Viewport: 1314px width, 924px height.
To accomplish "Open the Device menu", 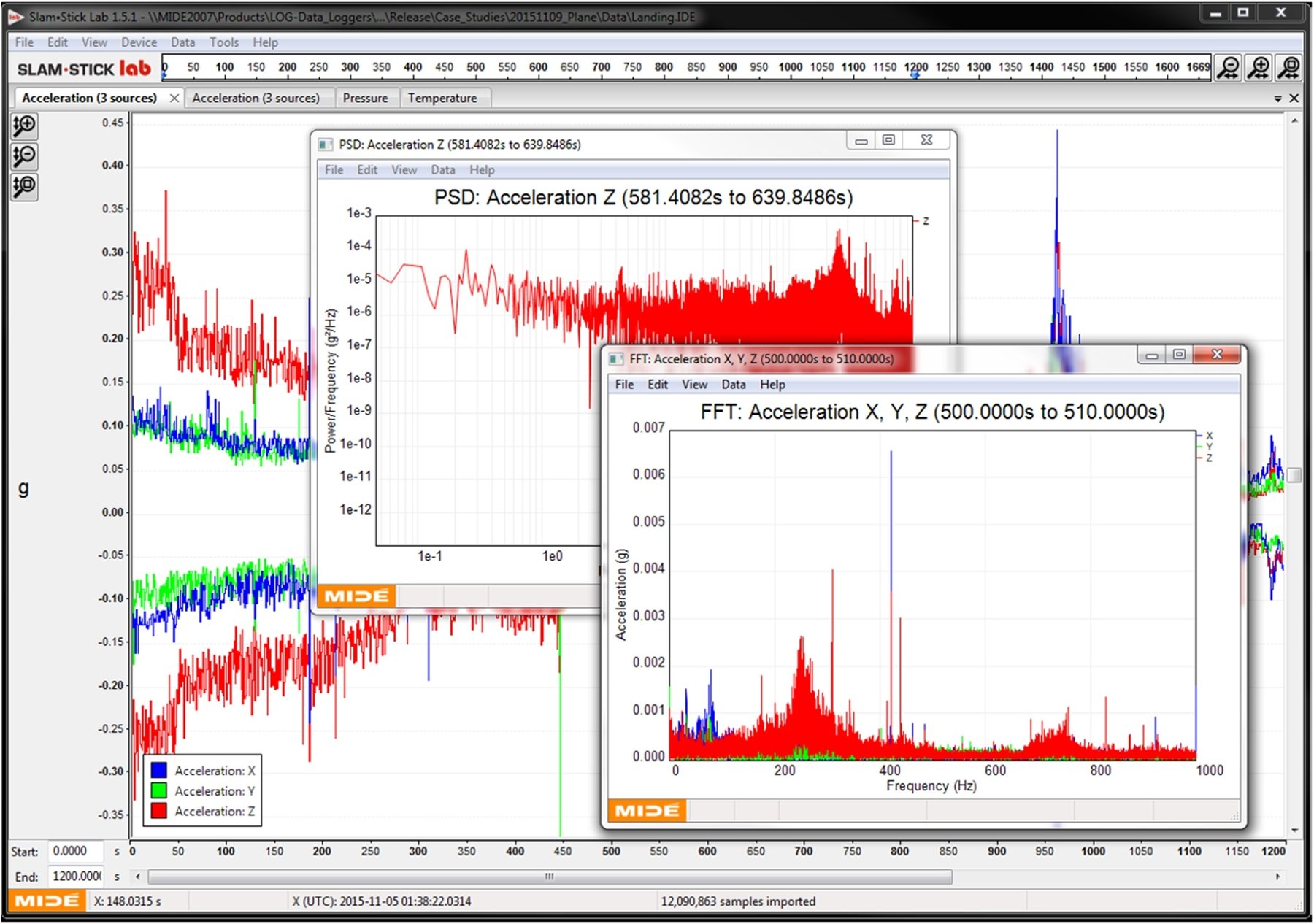I will (x=139, y=42).
